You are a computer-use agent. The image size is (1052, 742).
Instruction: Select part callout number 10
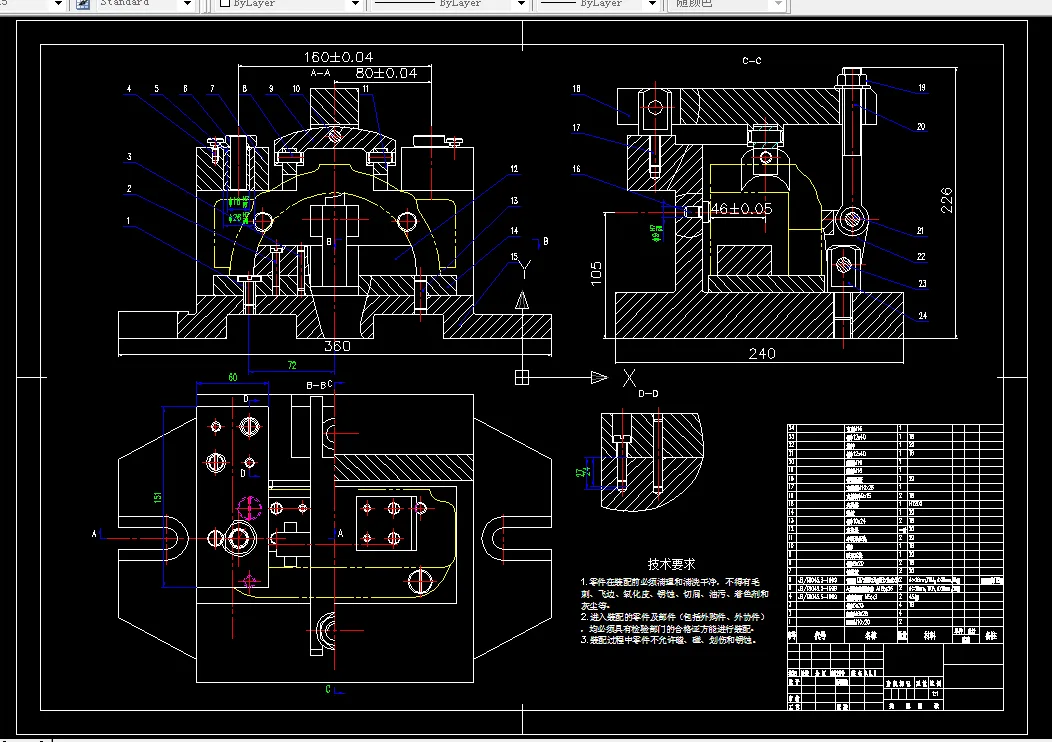click(x=296, y=89)
